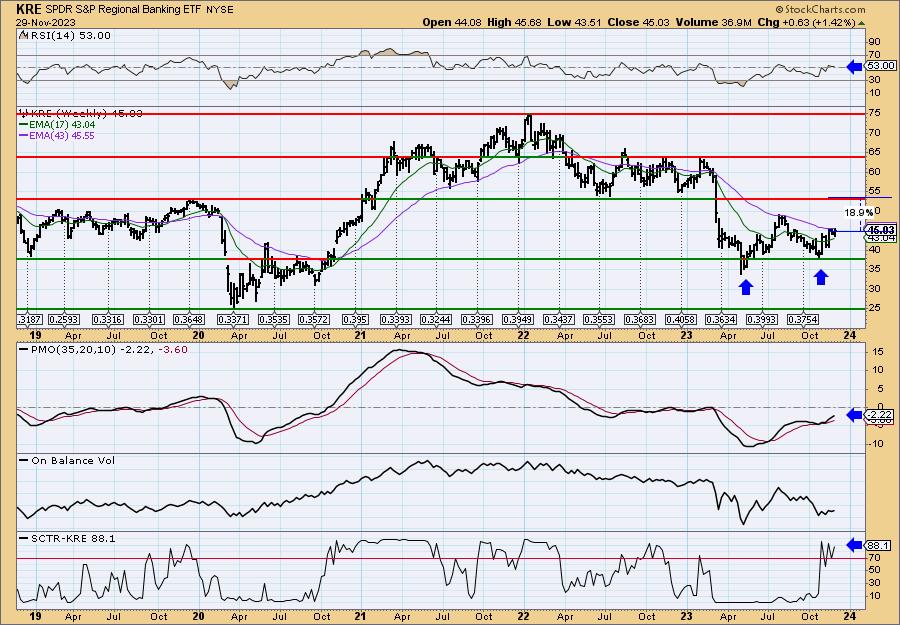Click the 0.3572 dividend value box

(x=315, y=319)
